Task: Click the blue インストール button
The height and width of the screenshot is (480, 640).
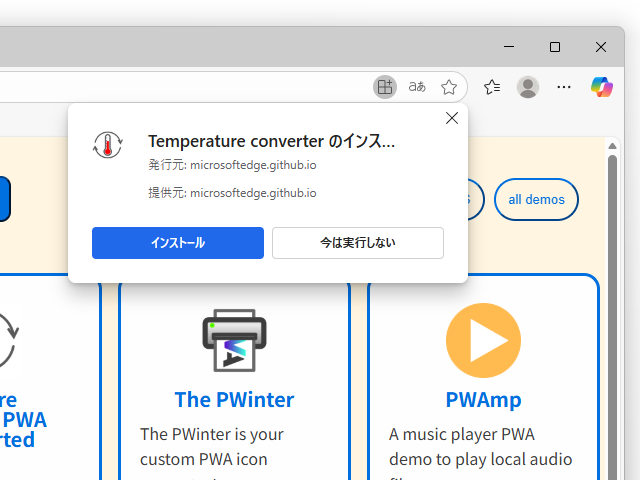Action: [178, 243]
